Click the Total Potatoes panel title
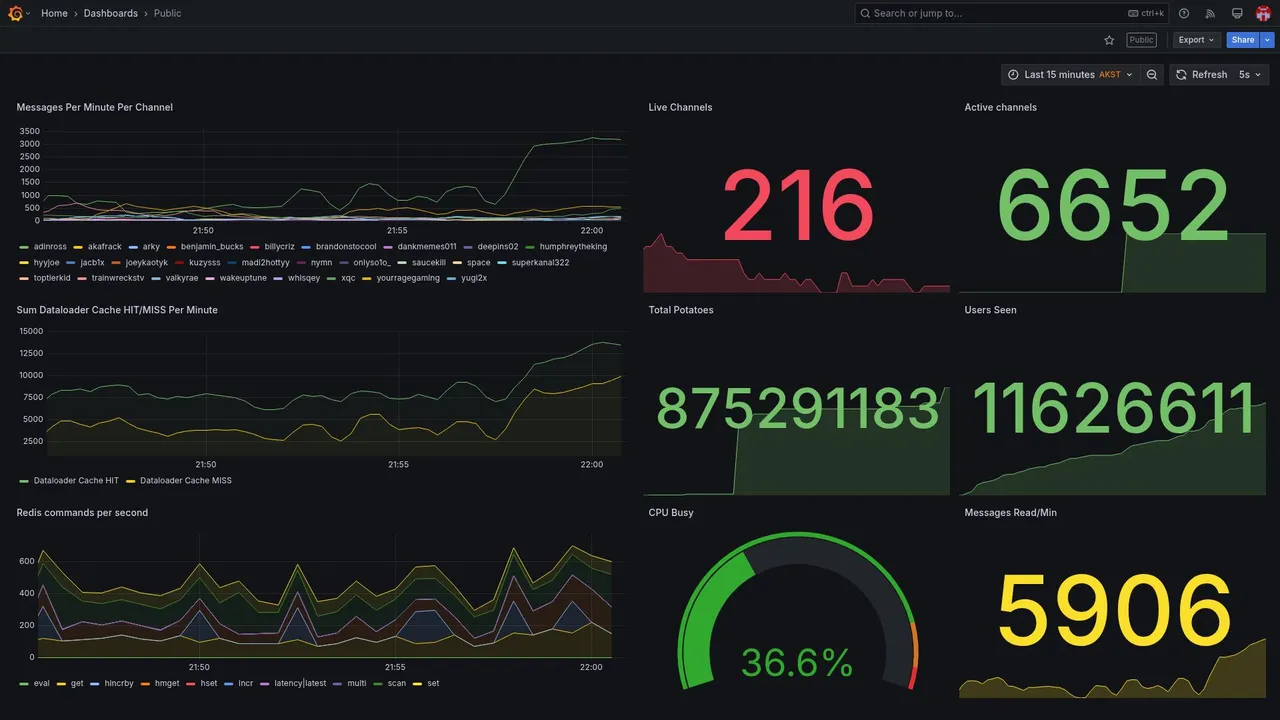Screen dimensions: 1280x720 pyautogui.click(x=681, y=310)
